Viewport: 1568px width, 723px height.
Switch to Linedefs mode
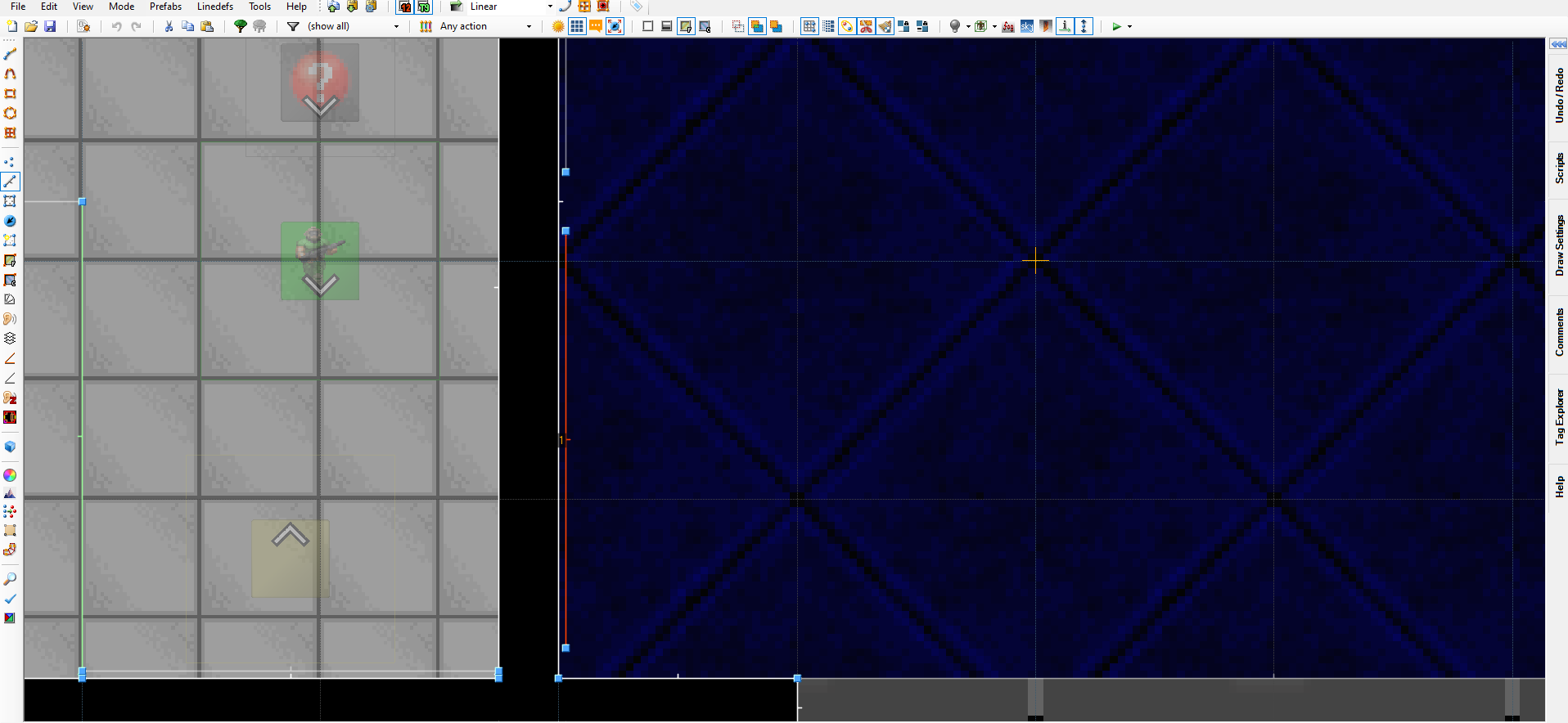pyautogui.click(x=10, y=182)
